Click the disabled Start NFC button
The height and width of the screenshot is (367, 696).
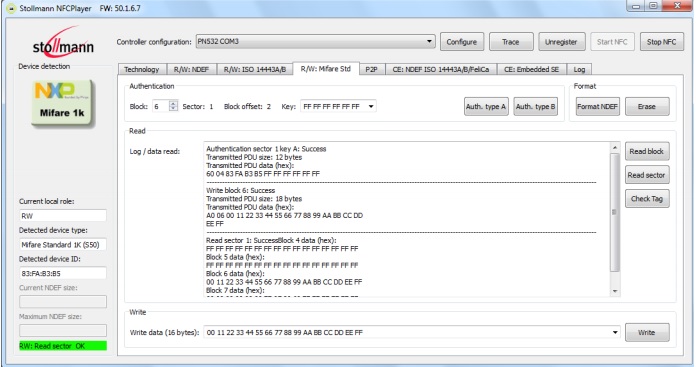(612, 42)
